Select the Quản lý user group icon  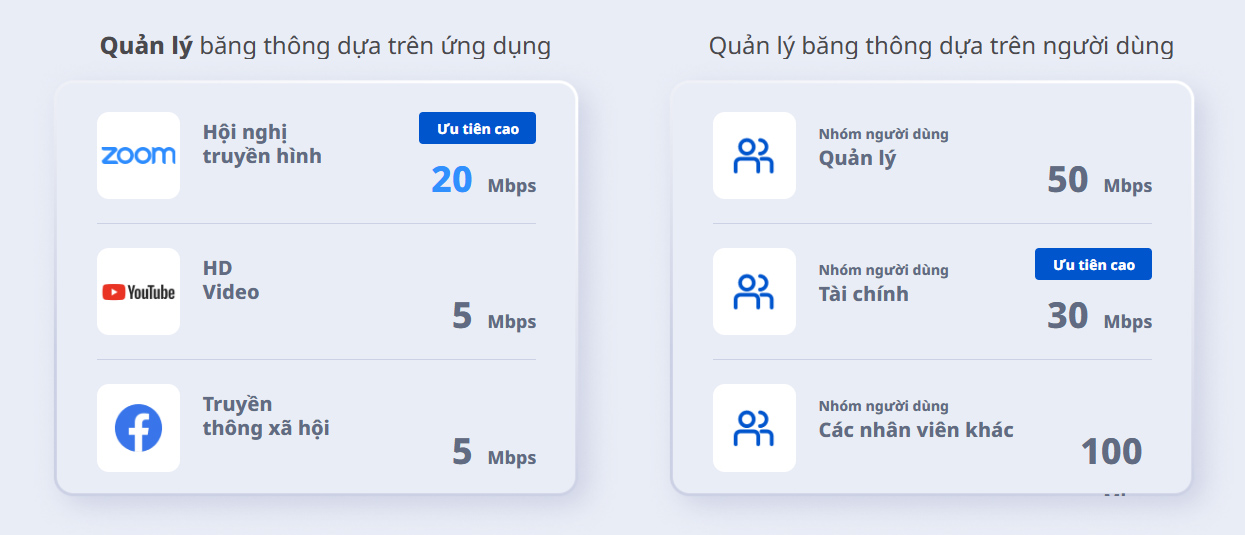pos(754,155)
